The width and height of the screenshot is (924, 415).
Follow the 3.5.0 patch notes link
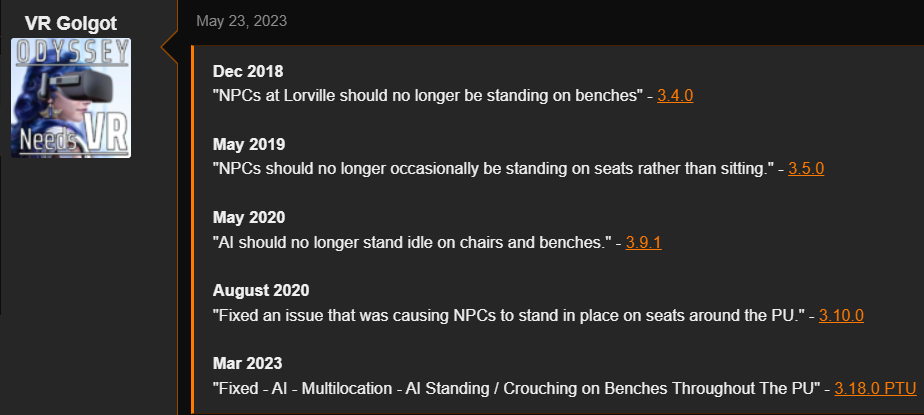point(806,169)
